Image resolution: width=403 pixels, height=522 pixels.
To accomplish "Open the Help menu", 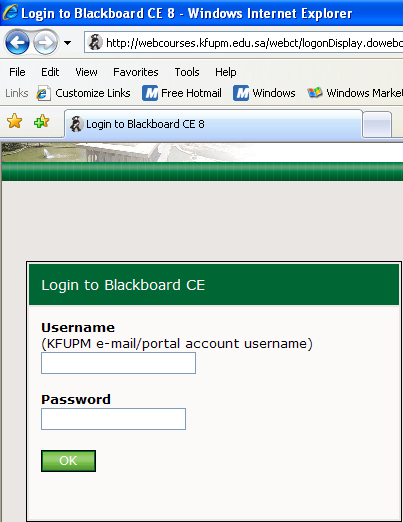I will [226, 72].
